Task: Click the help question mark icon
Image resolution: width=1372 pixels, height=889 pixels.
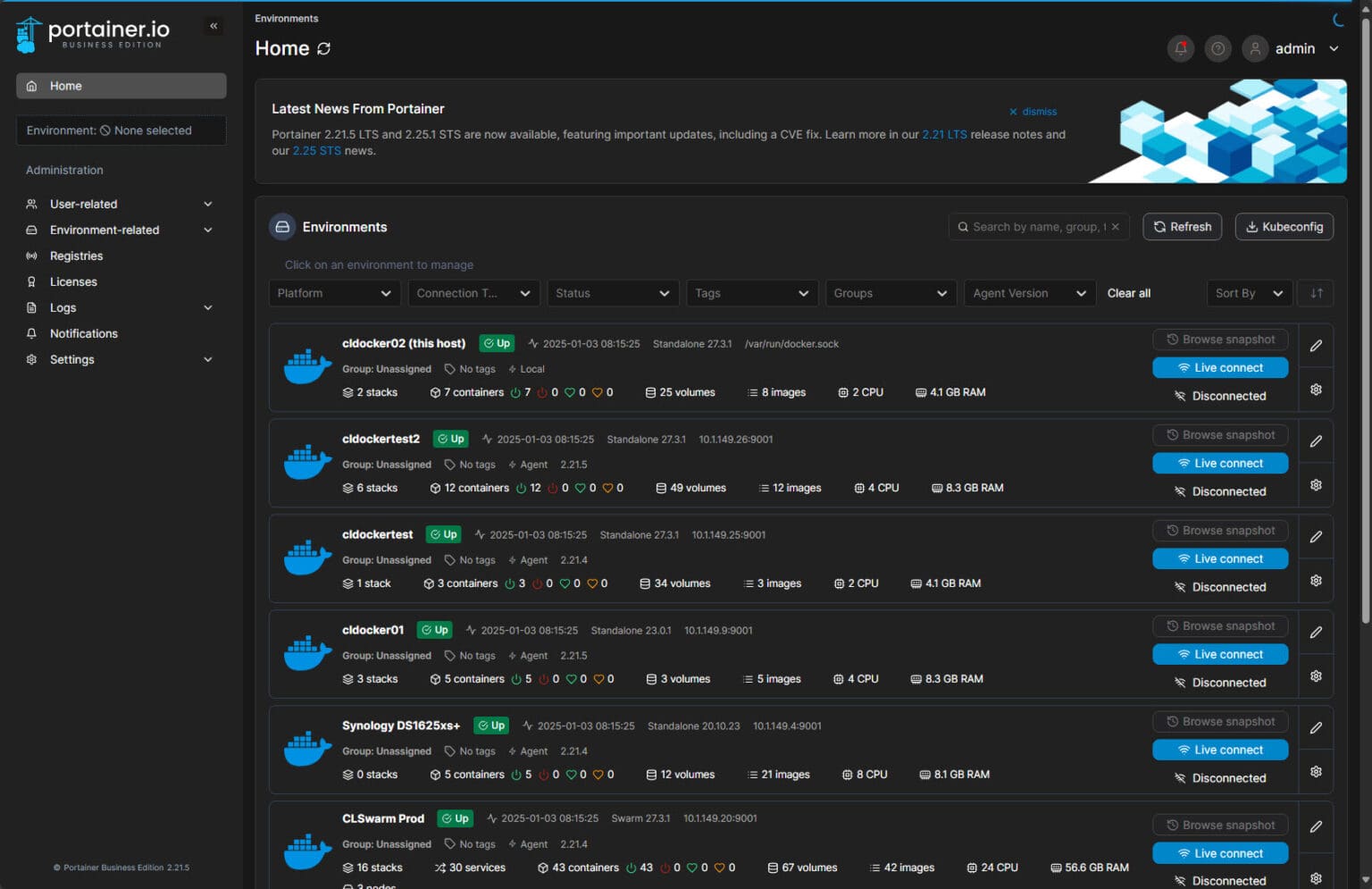Action: click(x=1217, y=48)
